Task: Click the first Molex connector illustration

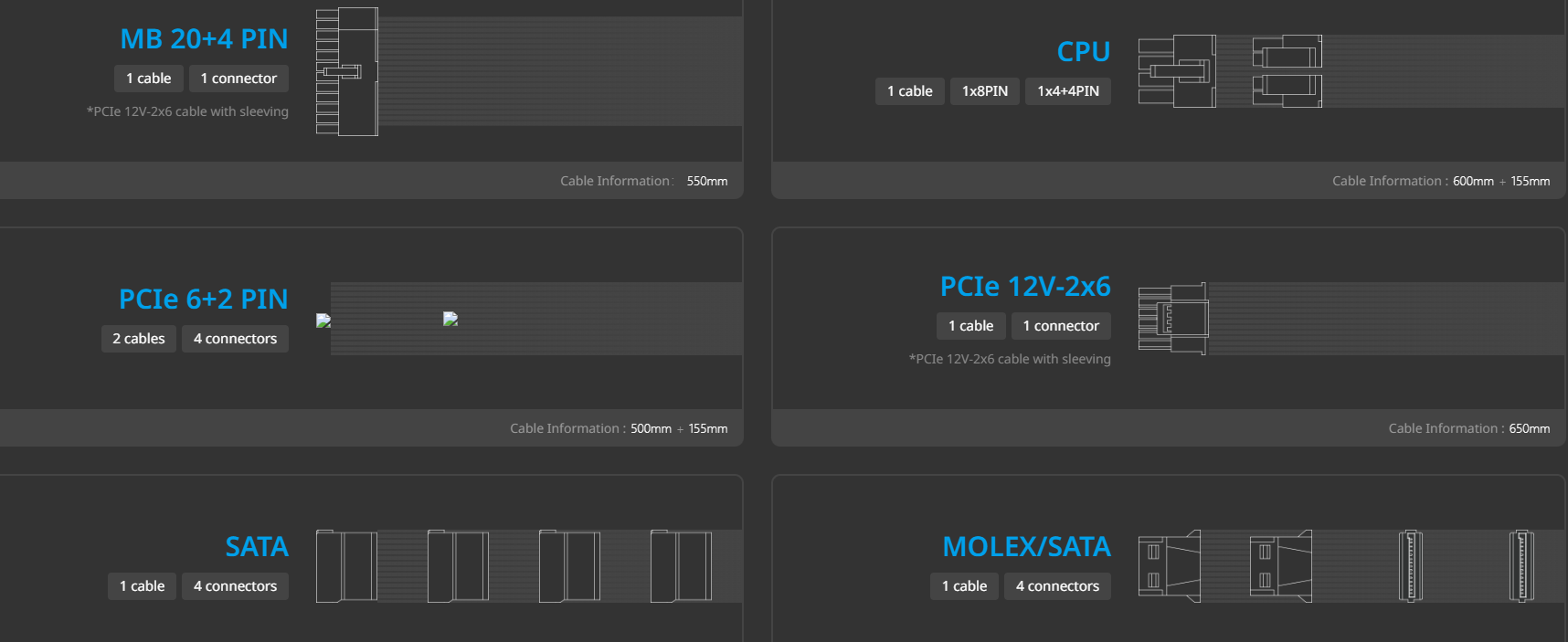Action: [1170, 566]
